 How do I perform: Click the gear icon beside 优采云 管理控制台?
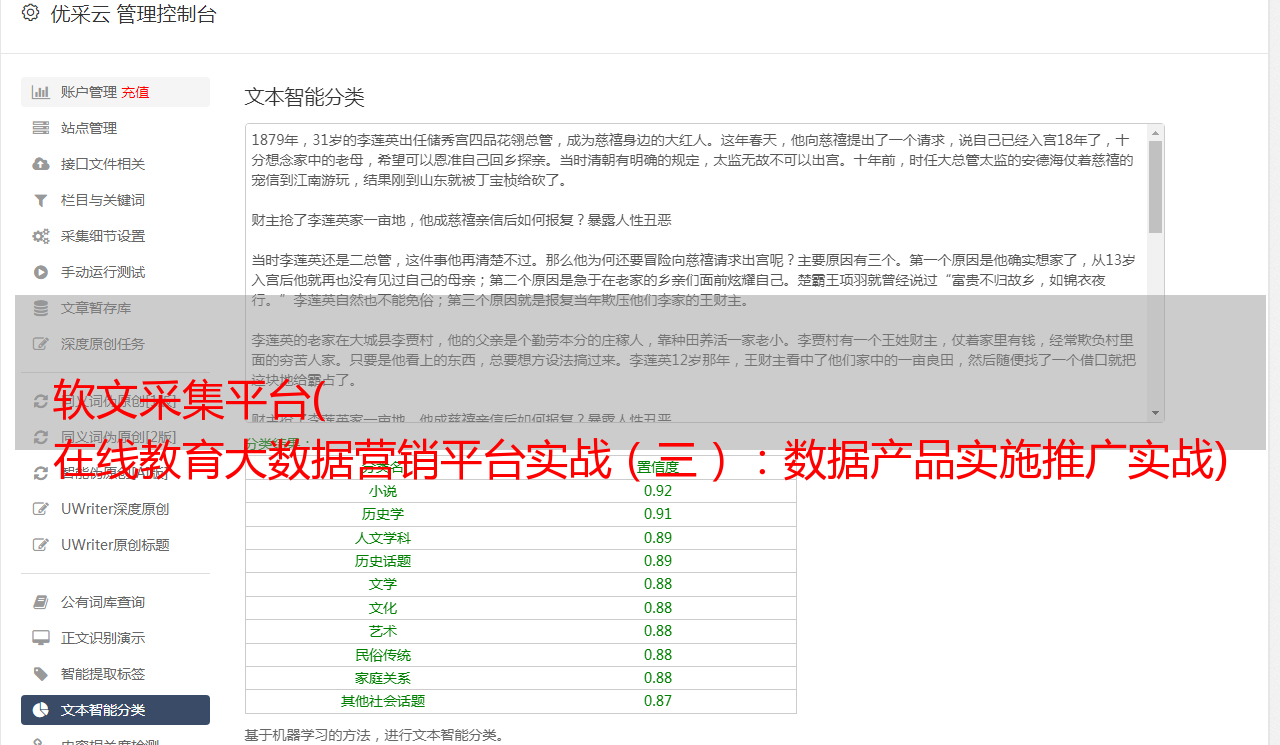coord(30,13)
